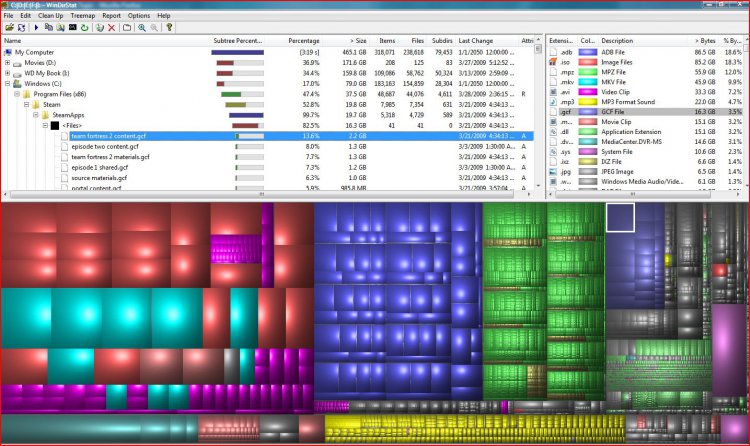Click the greyed Zoom Out magnifier icon

coord(154,28)
